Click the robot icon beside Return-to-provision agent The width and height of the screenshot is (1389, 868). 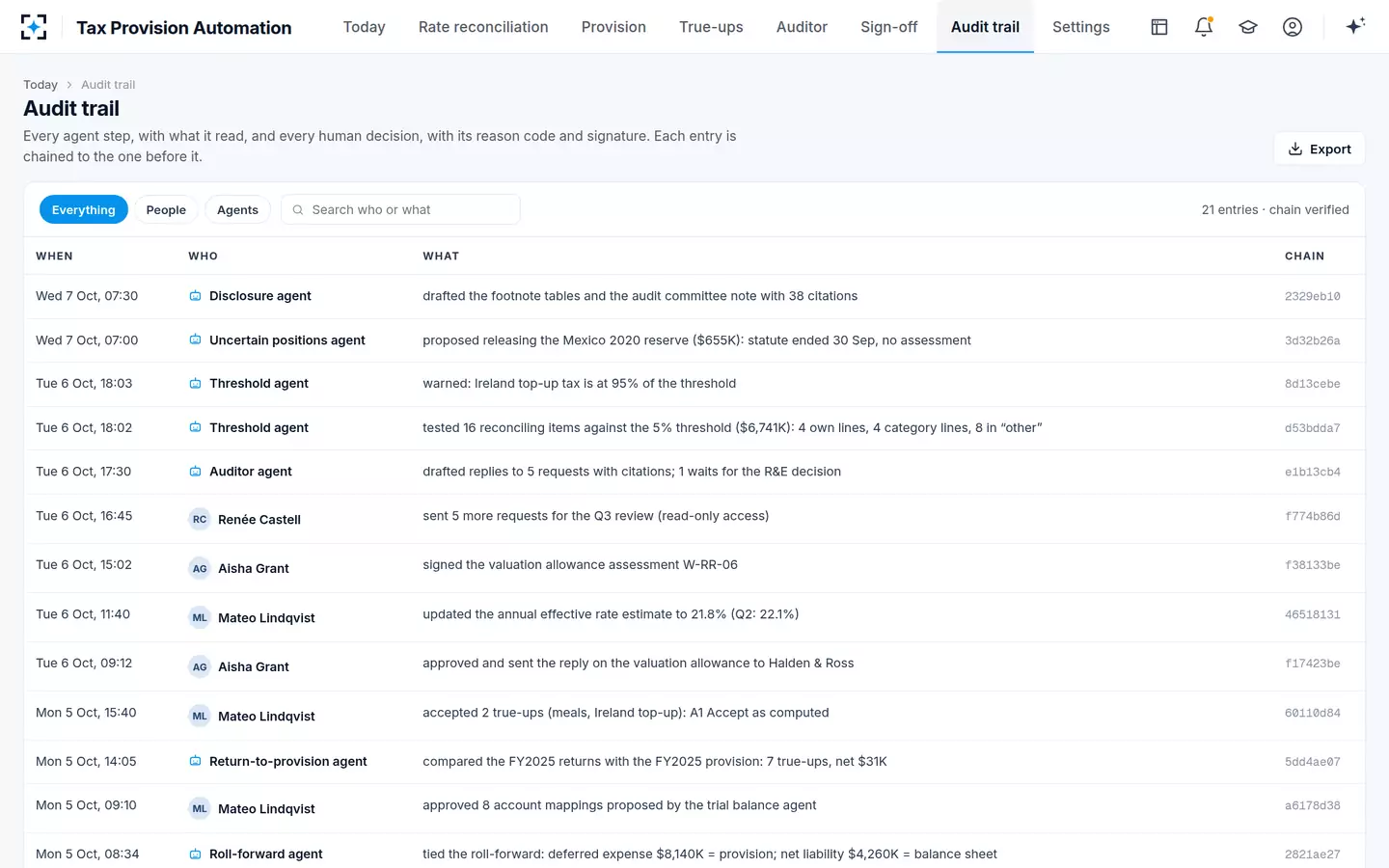pos(195,761)
